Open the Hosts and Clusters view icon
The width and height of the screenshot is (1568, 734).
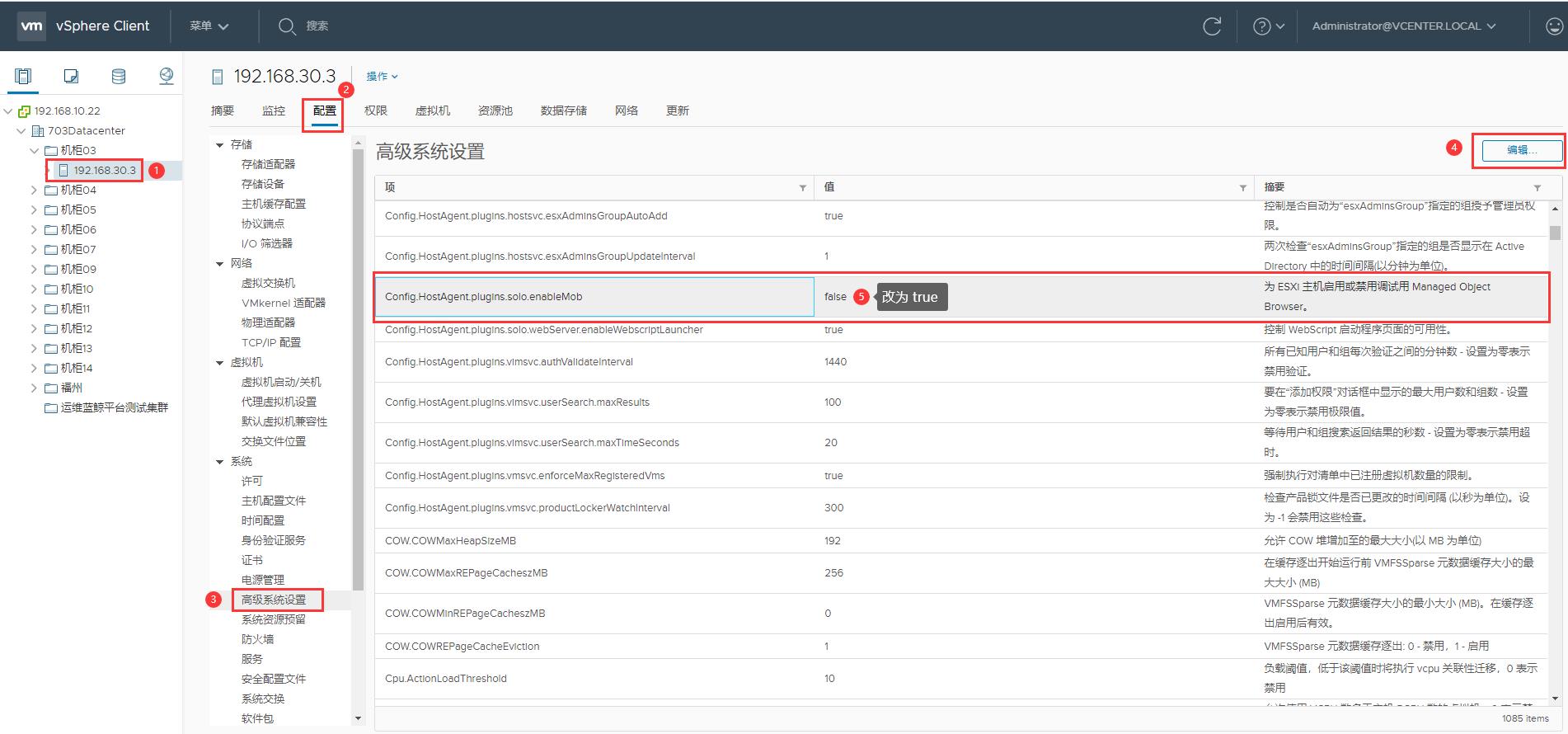click(x=23, y=77)
